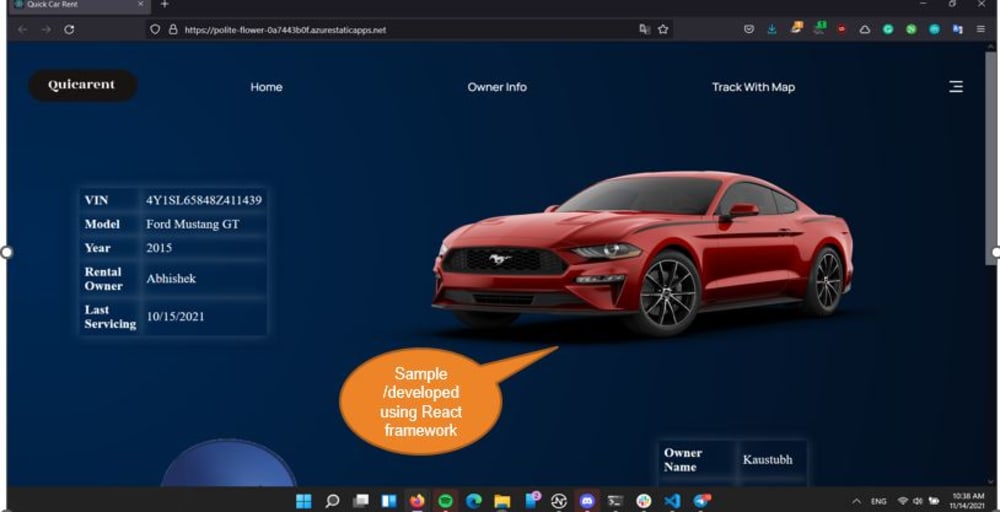Open Task View from taskbar
The height and width of the screenshot is (512, 1000).
tap(361, 501)
